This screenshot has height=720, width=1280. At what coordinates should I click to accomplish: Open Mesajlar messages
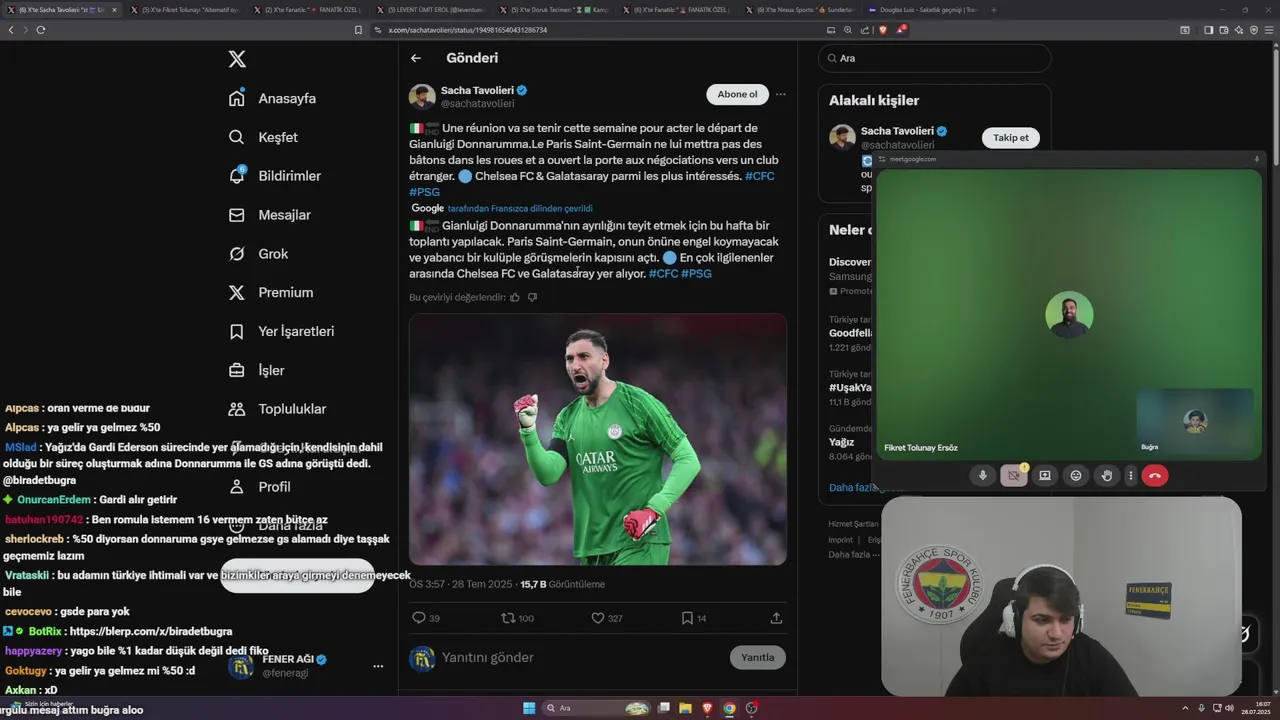pyautogui.click(x=269, y=215)
